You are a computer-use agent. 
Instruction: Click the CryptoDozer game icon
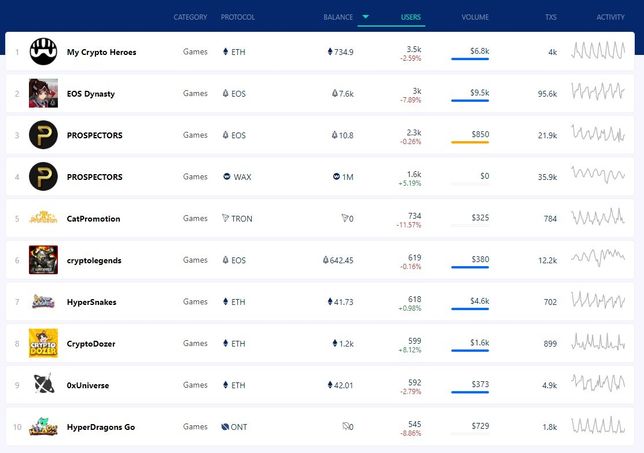(x=43, y=343)
